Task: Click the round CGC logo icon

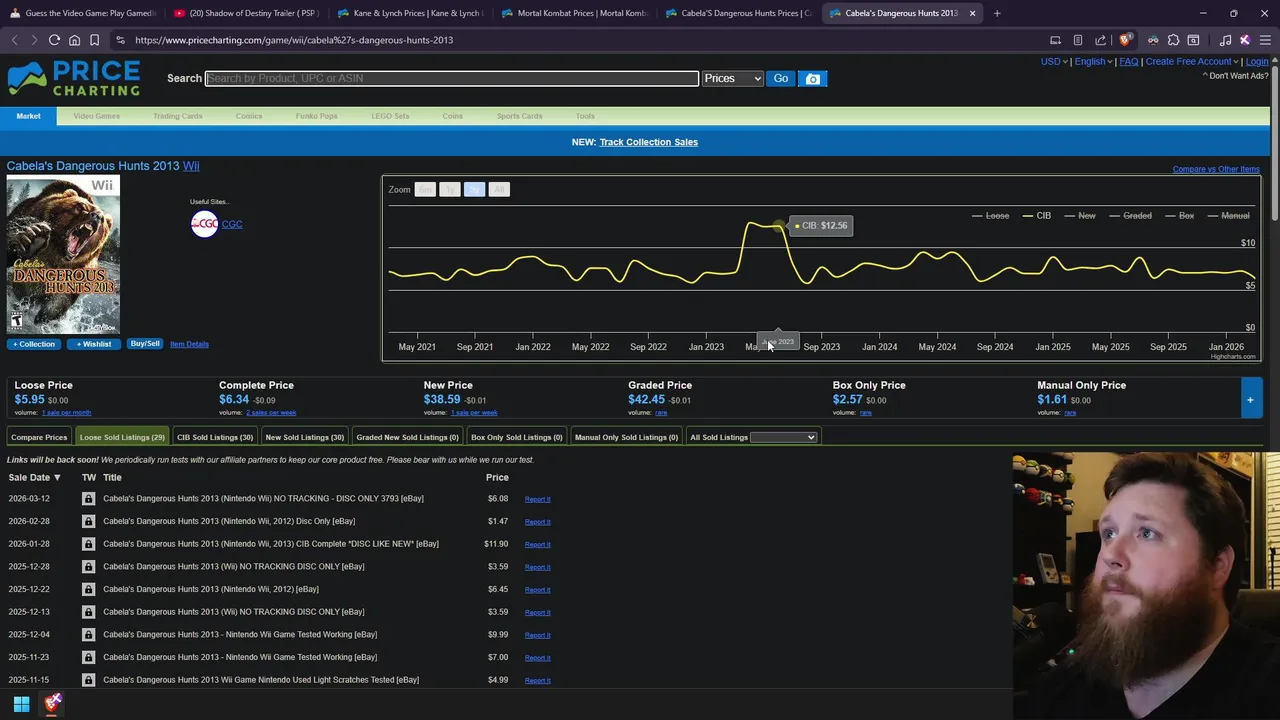Action: click(x=204, y=224)
